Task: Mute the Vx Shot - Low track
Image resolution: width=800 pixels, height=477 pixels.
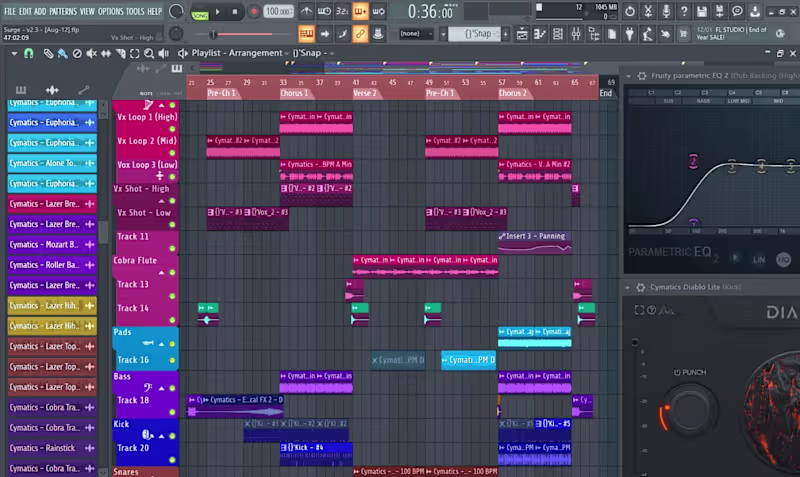Action: click(x=172, y=224)
